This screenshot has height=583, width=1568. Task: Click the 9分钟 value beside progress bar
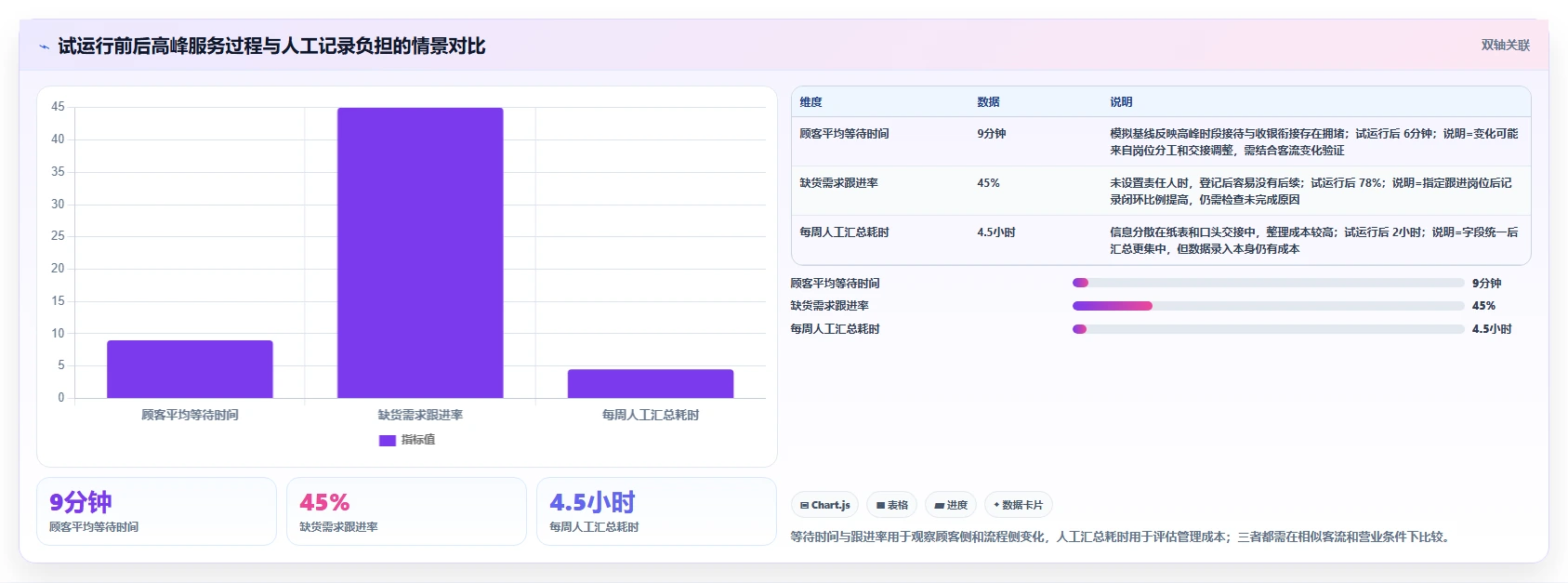pyautogui.click(x=1486, y=283)
